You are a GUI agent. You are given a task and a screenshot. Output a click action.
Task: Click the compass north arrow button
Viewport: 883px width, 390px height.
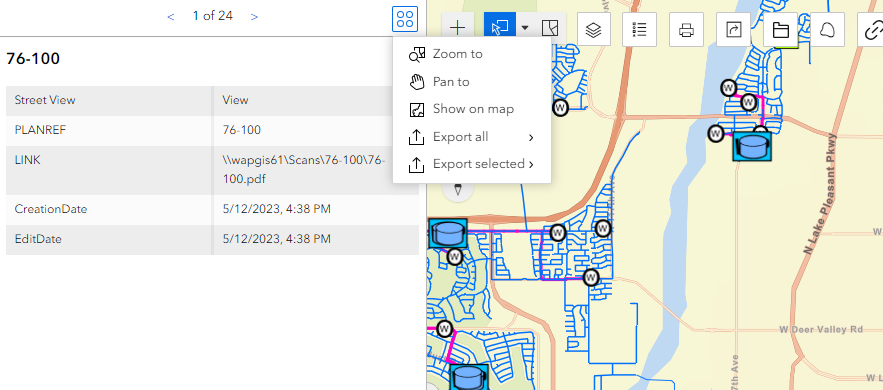(458, 190)
